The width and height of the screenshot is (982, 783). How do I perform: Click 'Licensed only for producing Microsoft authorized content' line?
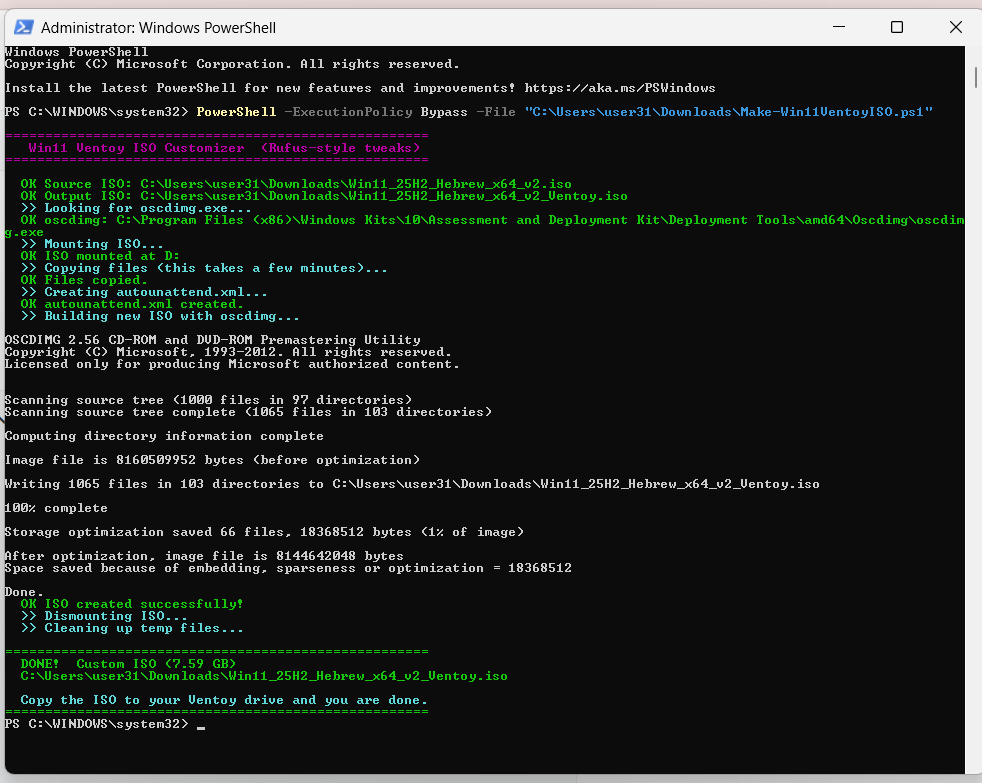[x=232, y=364]
